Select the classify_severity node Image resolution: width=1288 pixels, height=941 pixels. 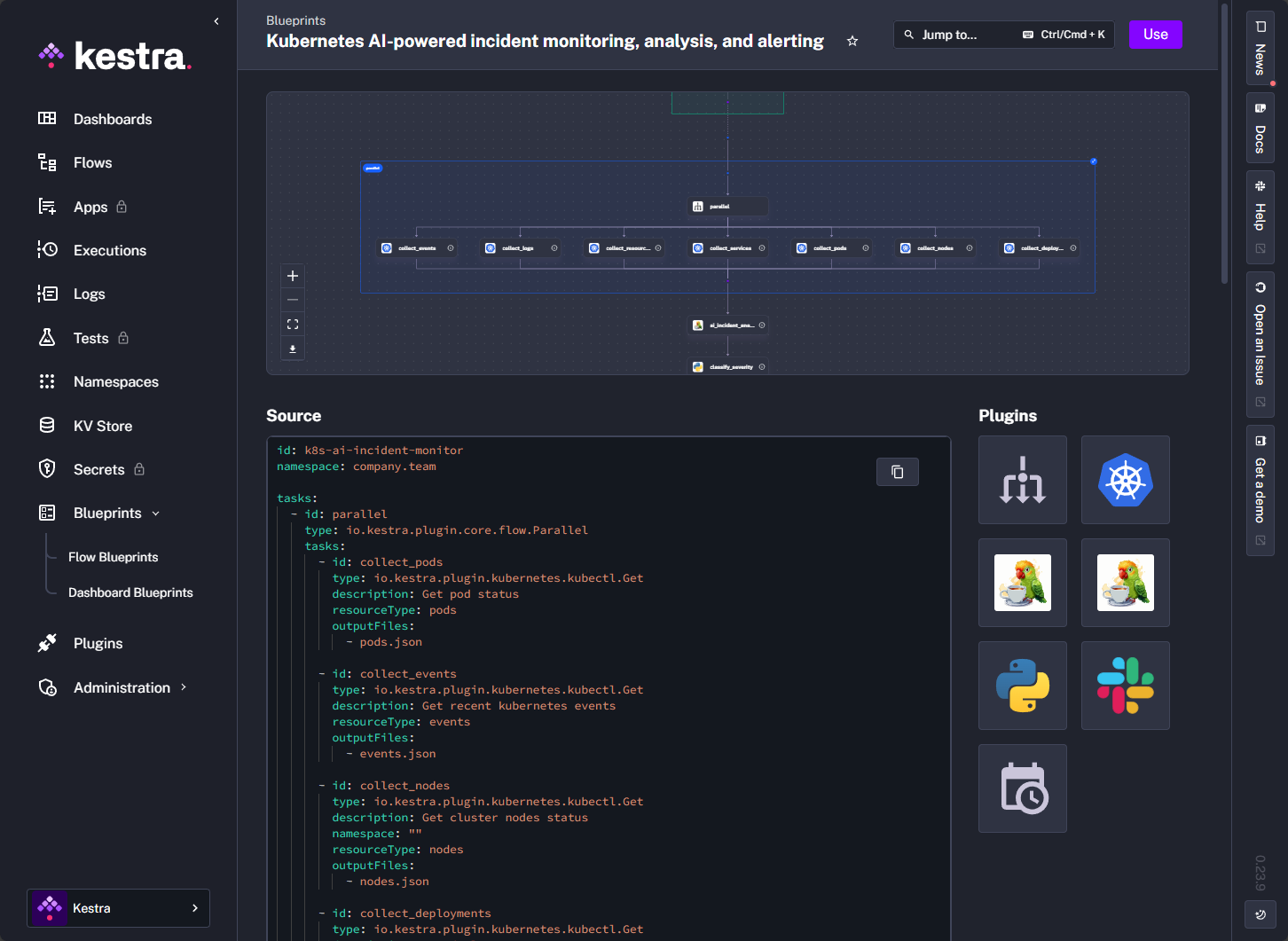pyautogui.click(x=728, y=367)
